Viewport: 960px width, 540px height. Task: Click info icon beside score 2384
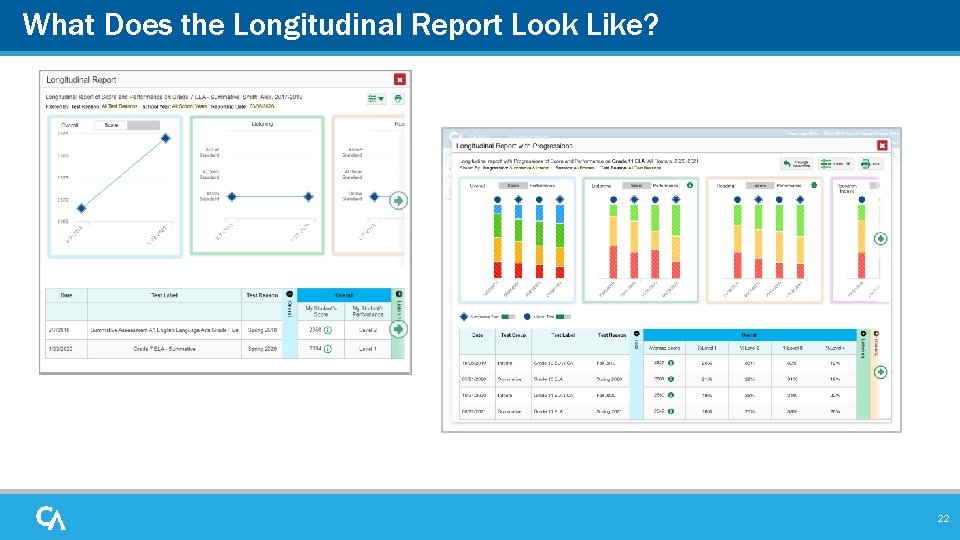click(x=328, y=349)
